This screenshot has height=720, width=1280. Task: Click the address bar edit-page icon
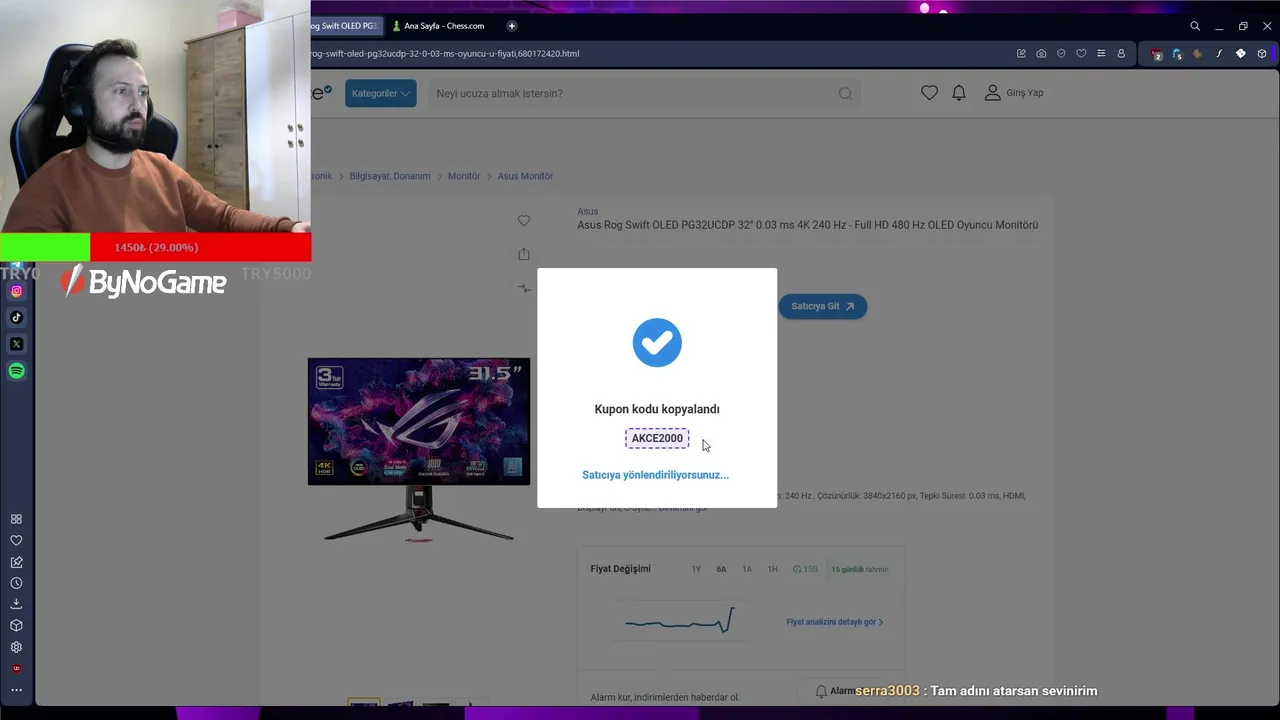[1021, 53]
